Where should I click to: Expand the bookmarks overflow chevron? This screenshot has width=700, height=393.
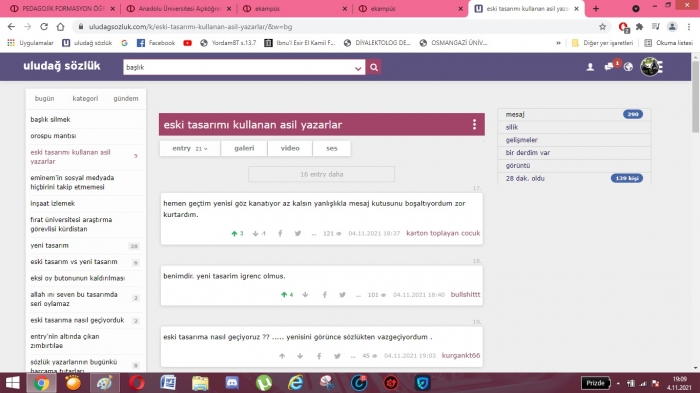pos(558,43)
